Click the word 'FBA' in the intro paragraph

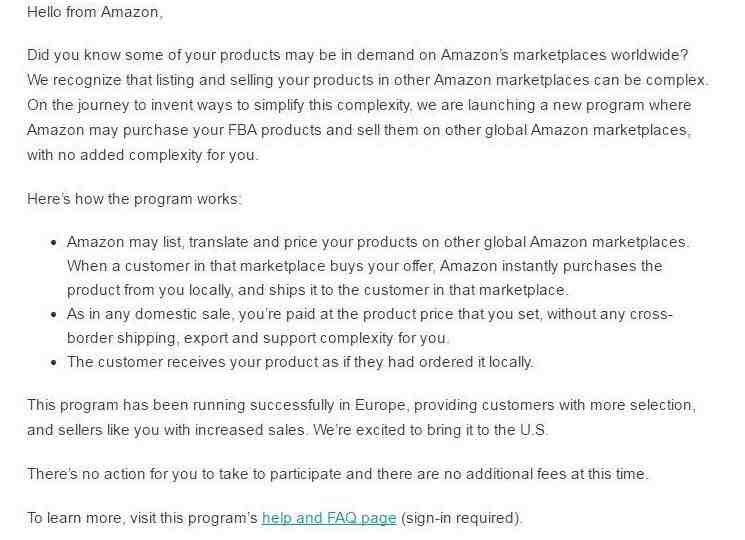pos(242,130)
